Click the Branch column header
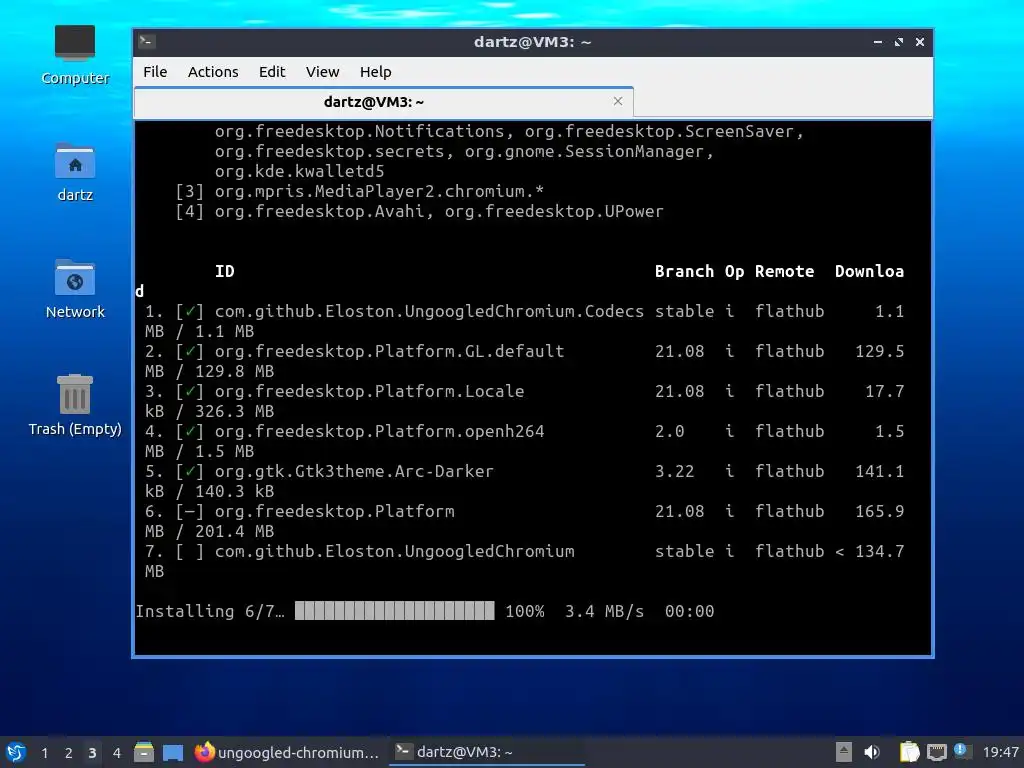This screenshot has height=768, width=1024. [684, 272]
